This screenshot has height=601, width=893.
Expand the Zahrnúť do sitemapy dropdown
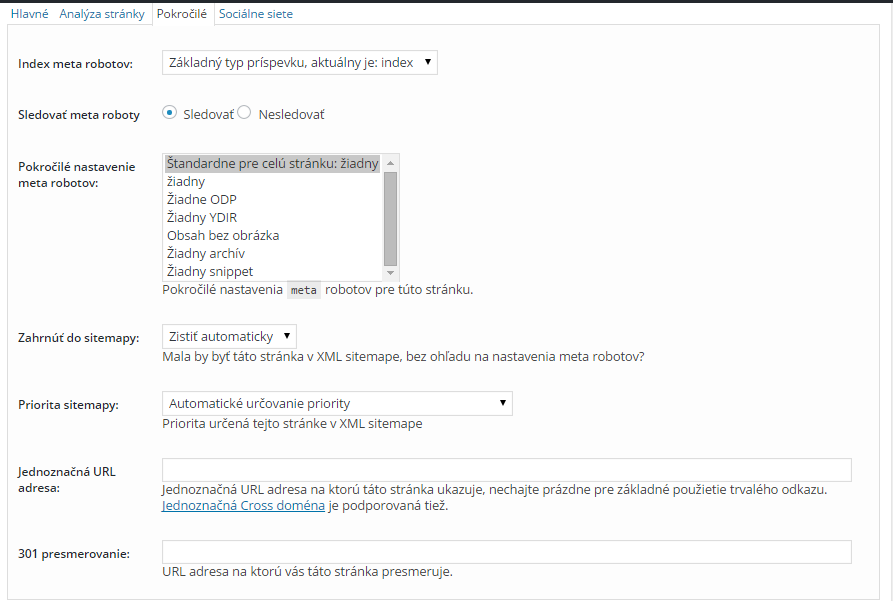(x=229, y=337)
